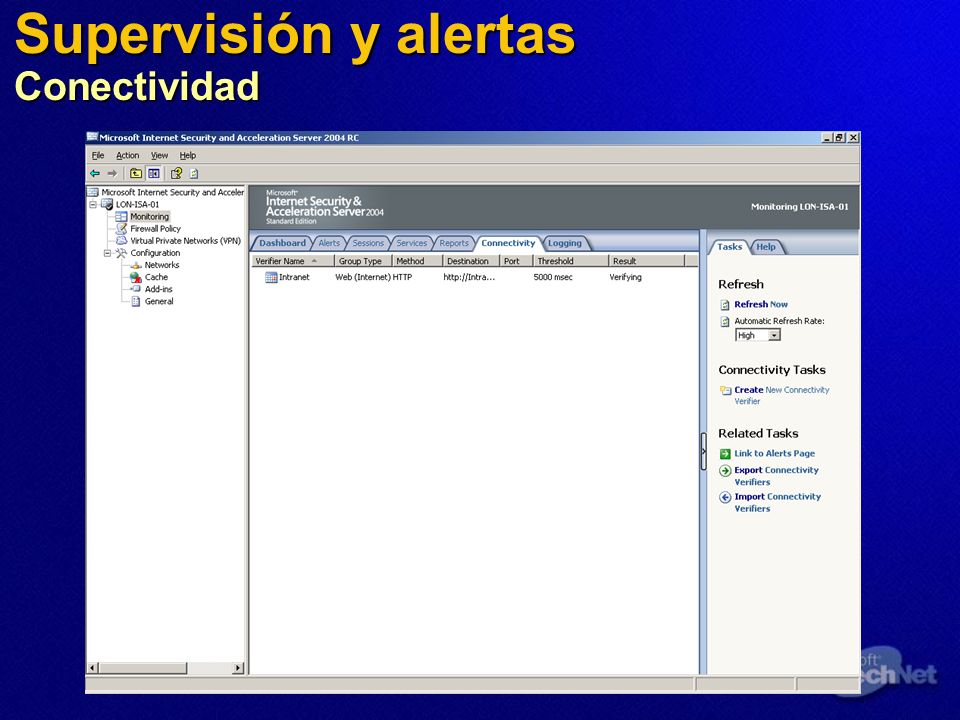The height and width of the screenshot is (720, 960).
Task: Open the Automatic Refresh Rate High dropdown
Action: tap(774, 336)
